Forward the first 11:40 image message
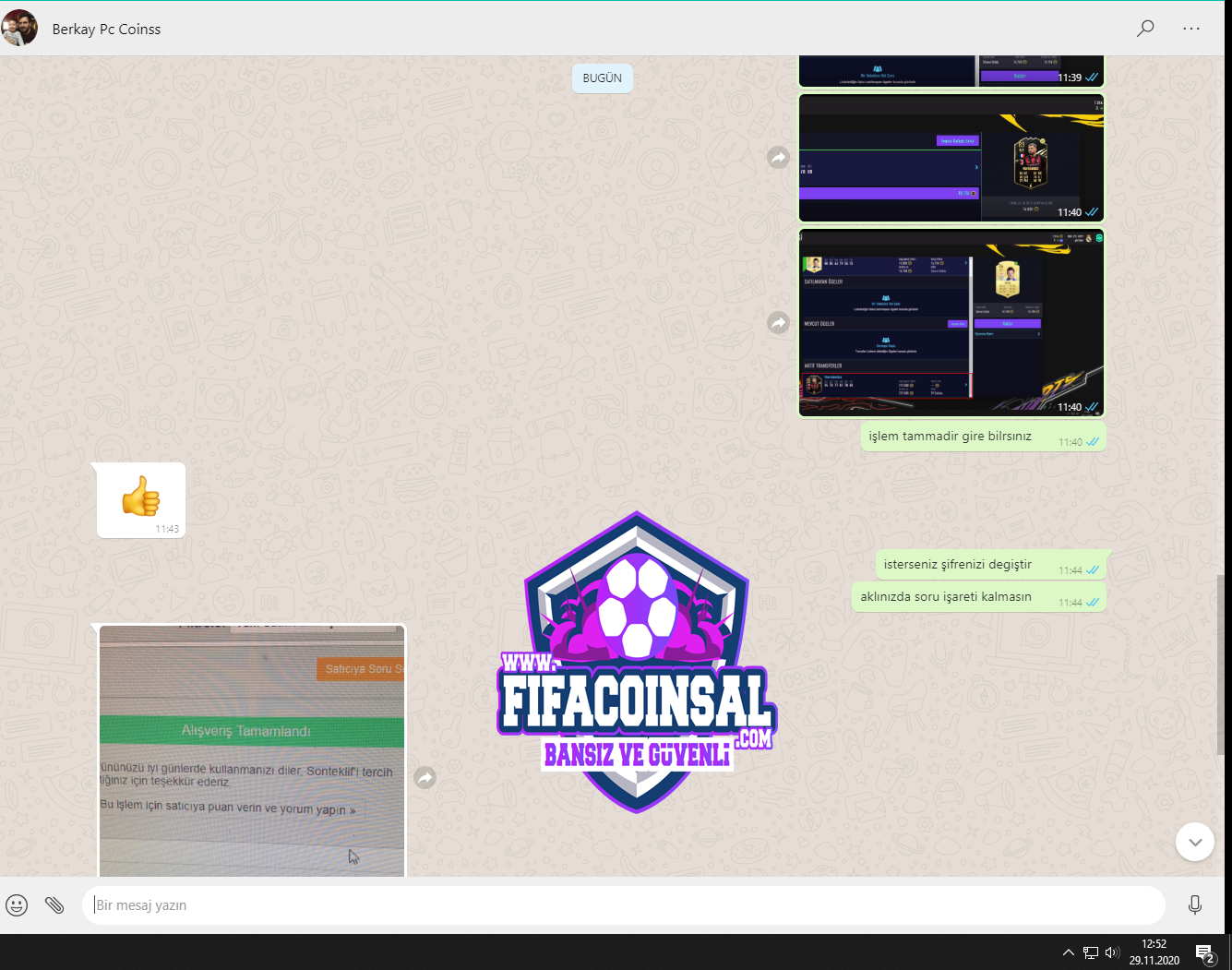Screen dimensions: 1232x970 point(779,158)
